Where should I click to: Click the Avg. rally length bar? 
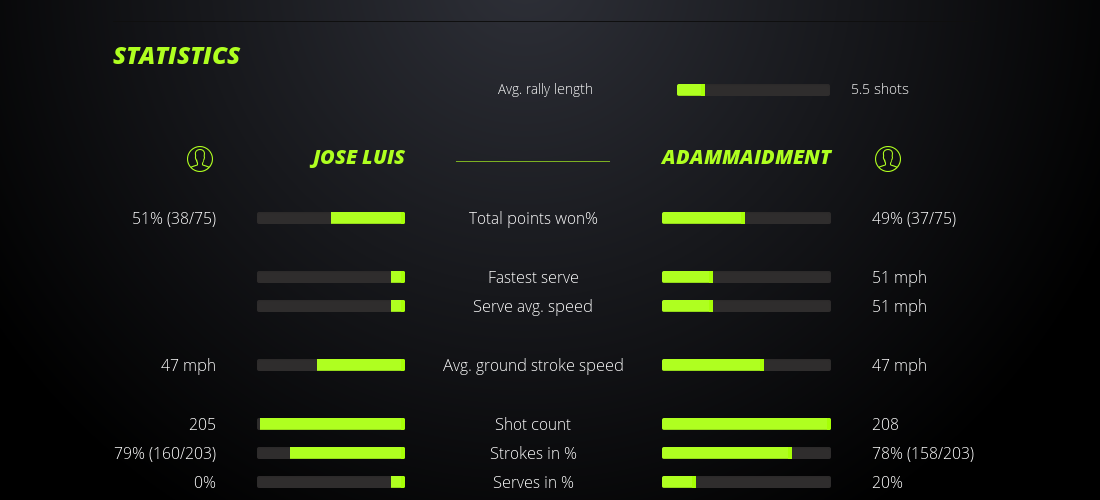(x=753, y=90)
